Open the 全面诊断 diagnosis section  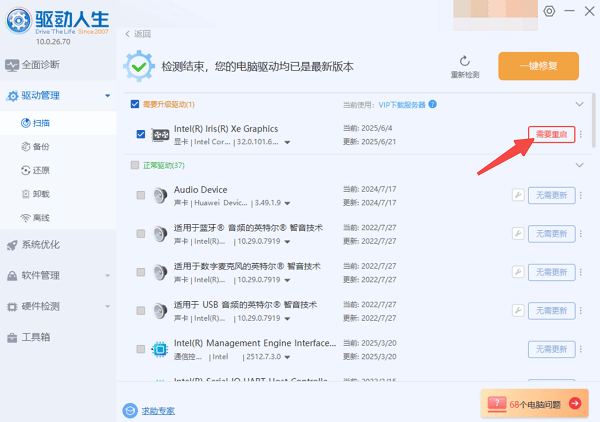(x=33, y=65)
